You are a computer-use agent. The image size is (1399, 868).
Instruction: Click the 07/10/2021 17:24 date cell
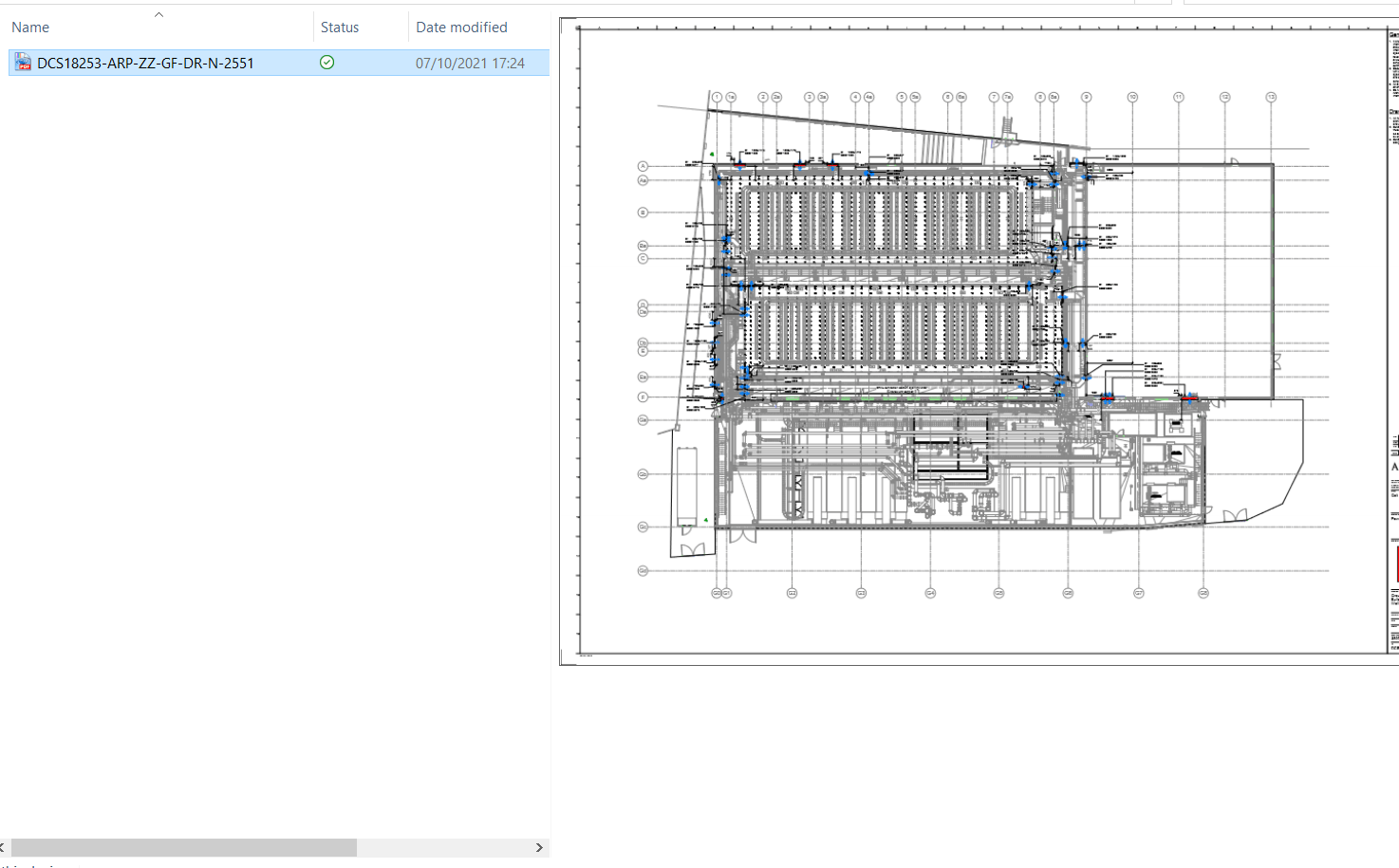tap(470, 64)
